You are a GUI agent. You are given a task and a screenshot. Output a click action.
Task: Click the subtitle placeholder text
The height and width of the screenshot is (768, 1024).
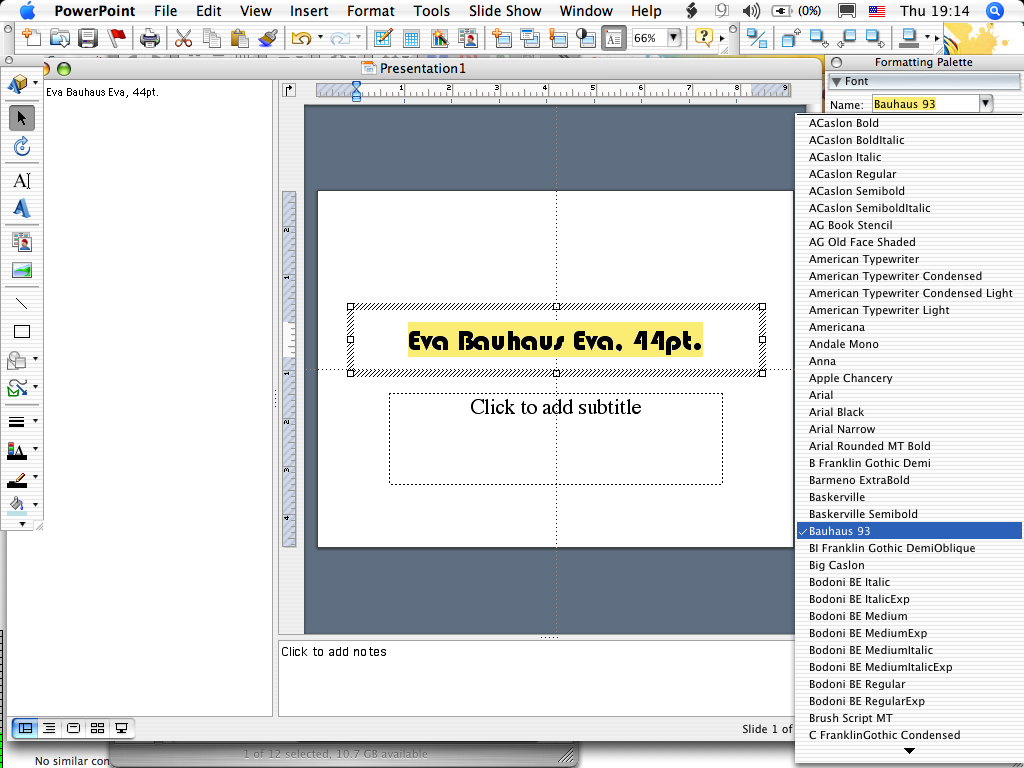pos(556,408)
